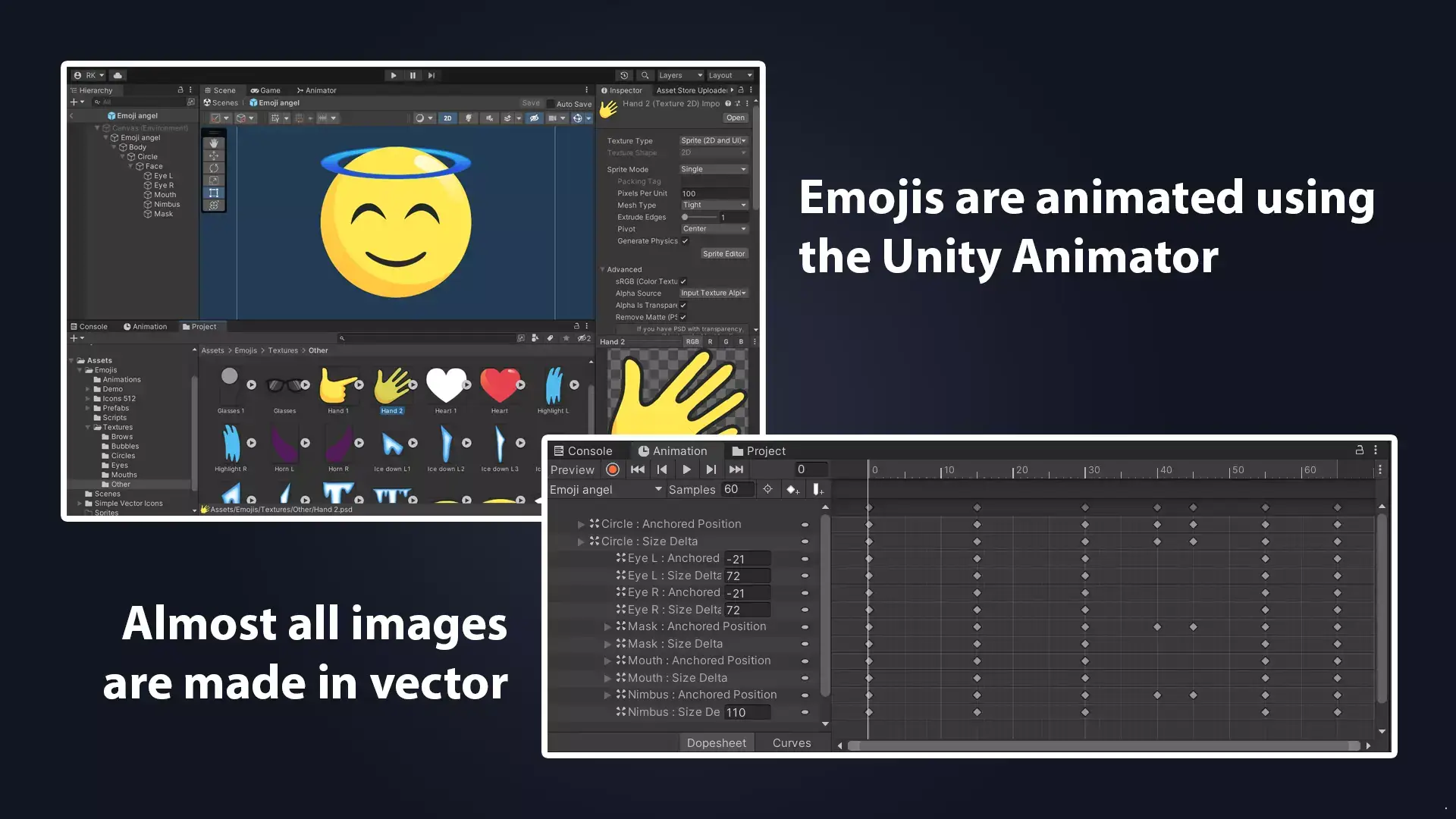Click the Sprite Editor button
This screenshot has width=1456, height=819.
(x=724, y=254)
